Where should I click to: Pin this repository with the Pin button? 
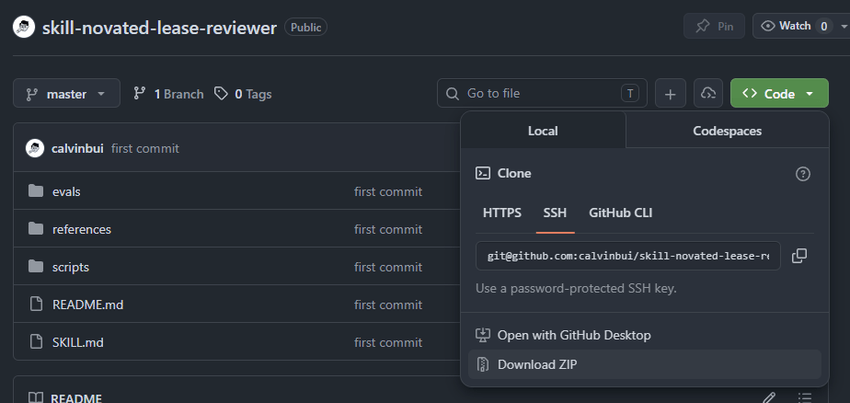tap(714, 26)
